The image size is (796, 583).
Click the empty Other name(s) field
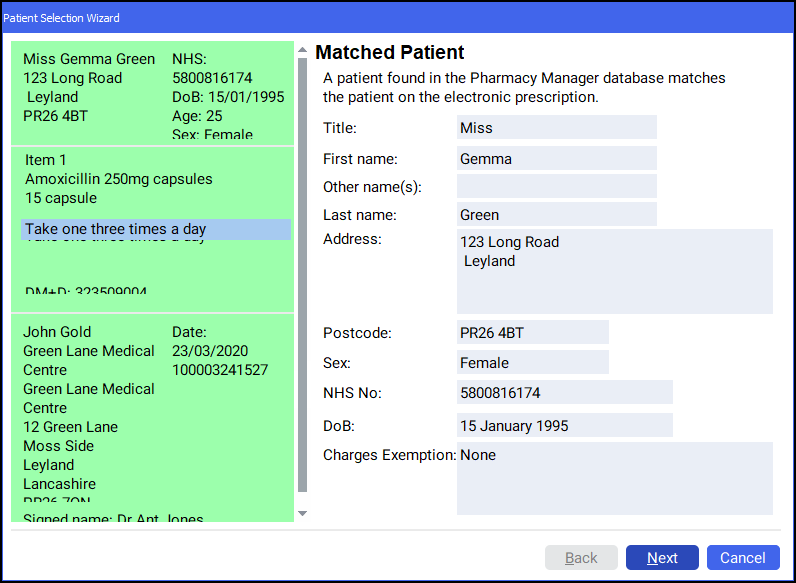(x=556, y=187)
